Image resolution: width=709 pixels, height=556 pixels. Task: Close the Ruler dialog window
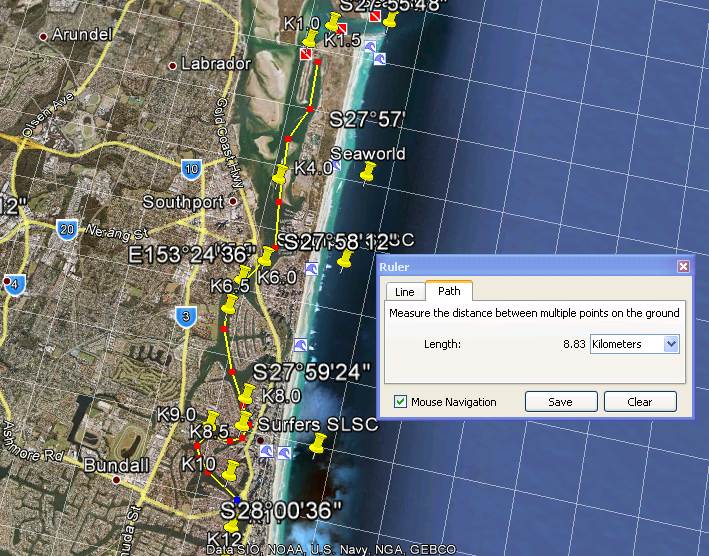click(x=683, y=267)
